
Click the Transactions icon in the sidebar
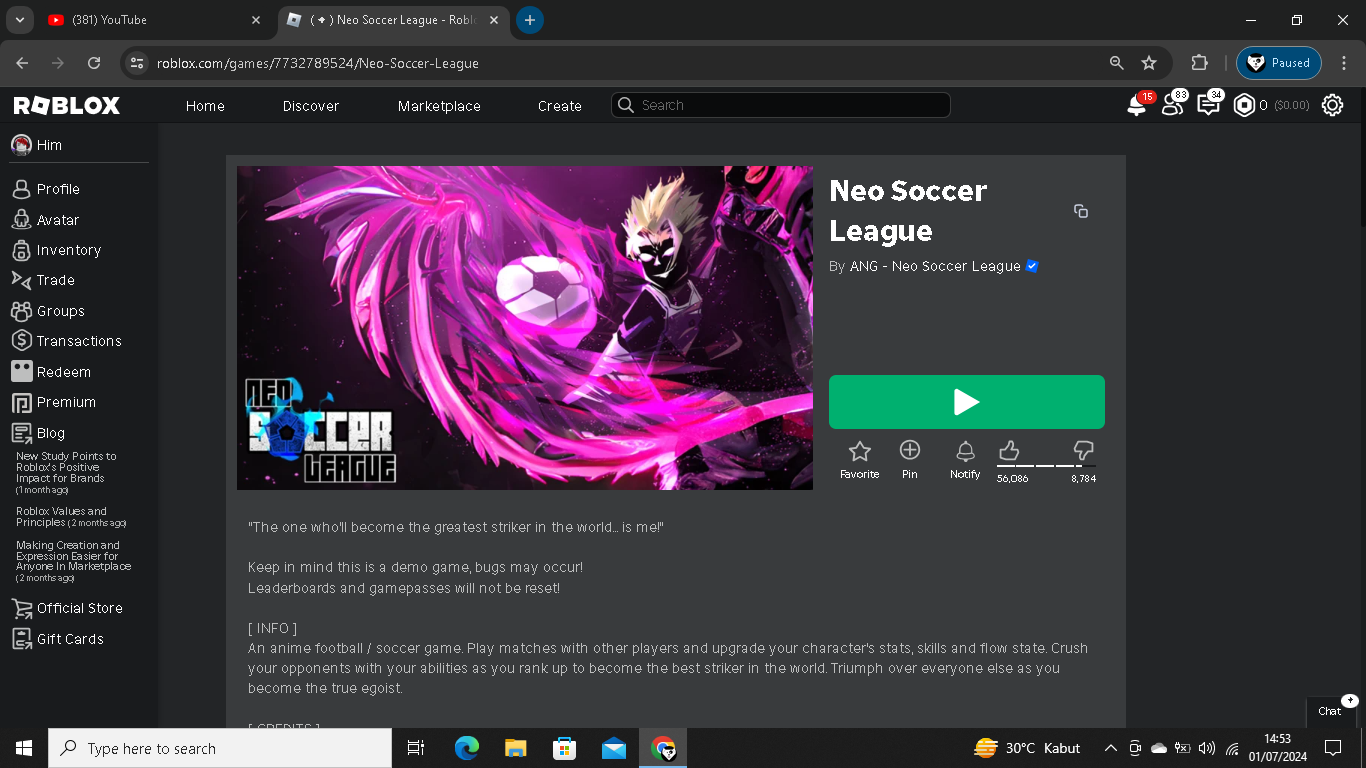pyautogui.click(x=21, y=341)
